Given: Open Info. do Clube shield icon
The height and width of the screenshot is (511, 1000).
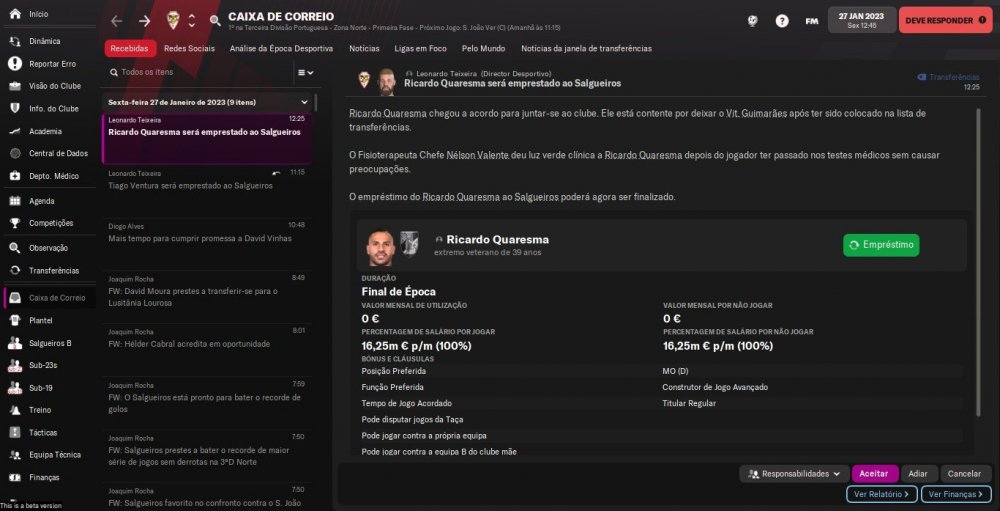Looking at the screenshot, I should 15,108.
